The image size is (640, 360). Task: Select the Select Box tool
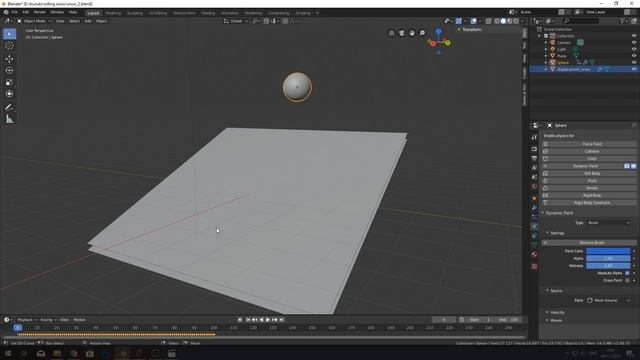9,34
